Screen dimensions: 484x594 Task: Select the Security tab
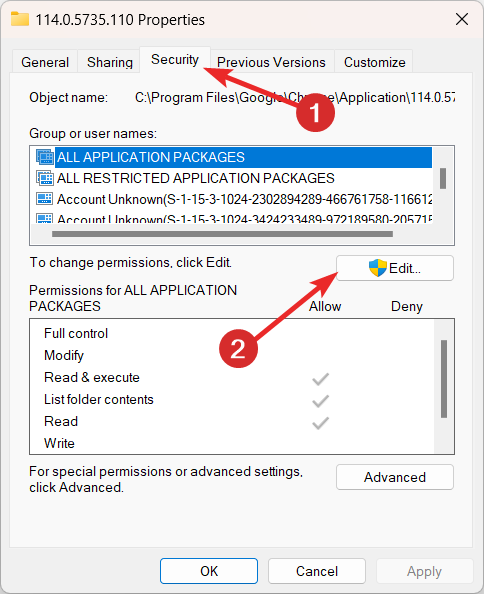pyautogui.click(x=175, y=59)
